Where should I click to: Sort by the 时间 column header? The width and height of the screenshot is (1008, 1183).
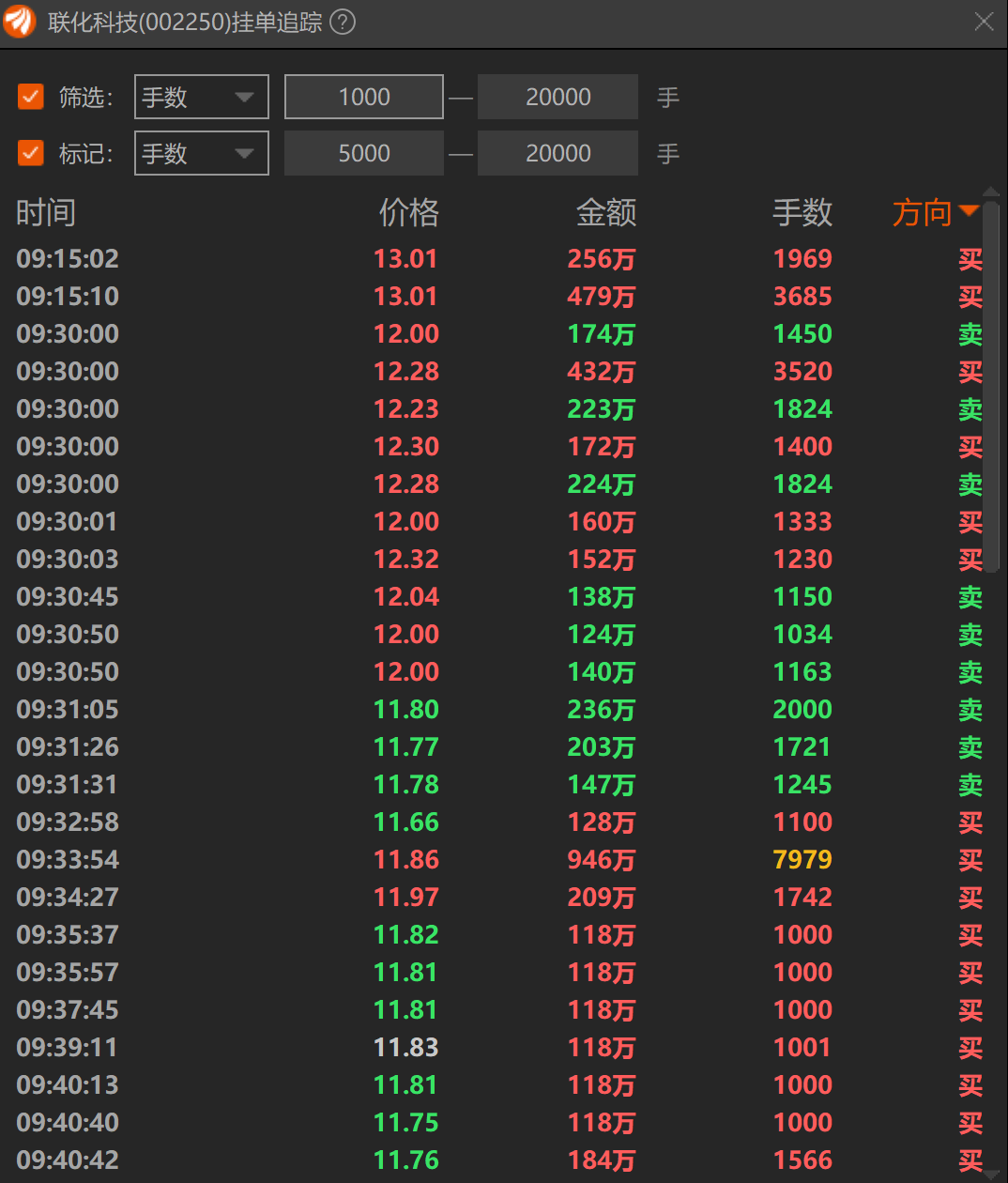[x=45, y=212]
